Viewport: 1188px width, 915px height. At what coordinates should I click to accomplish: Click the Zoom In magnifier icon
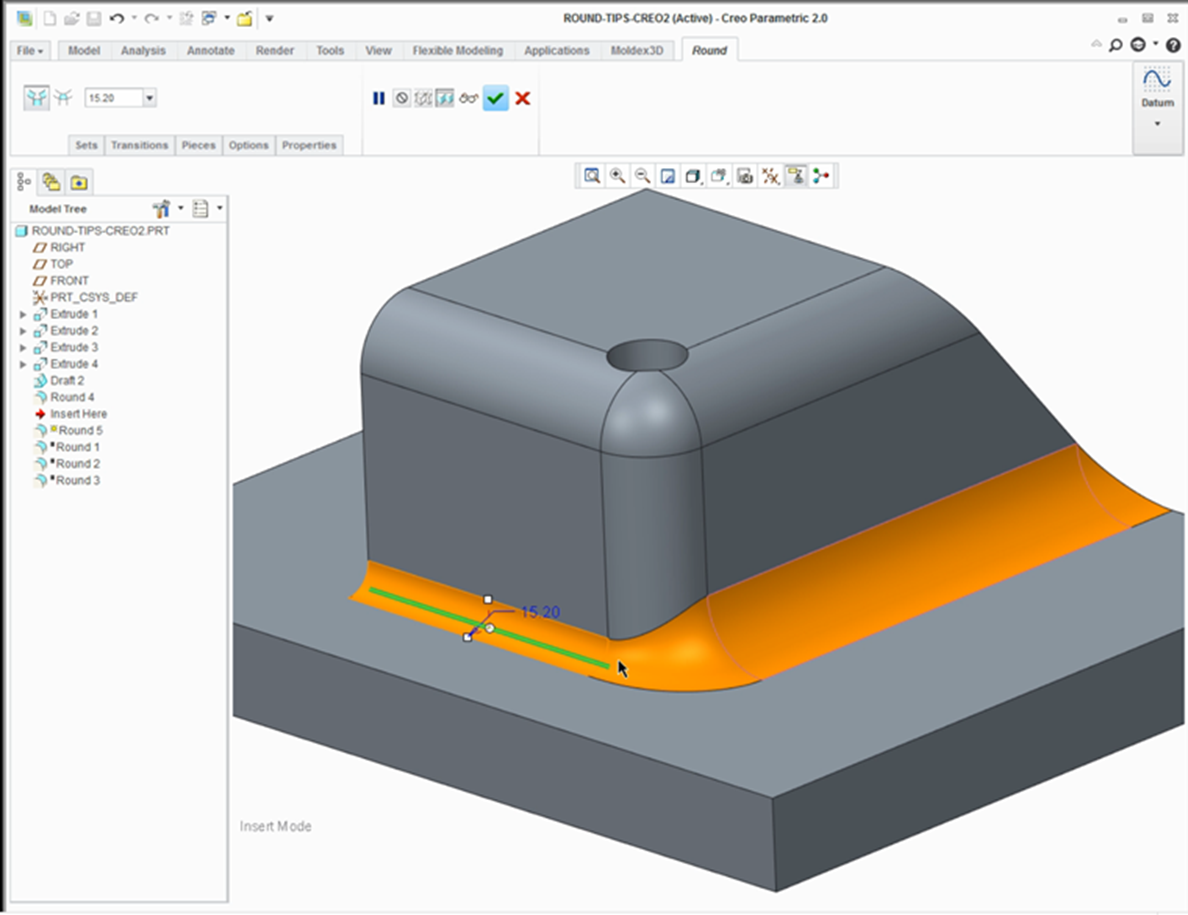click(617, 176)
